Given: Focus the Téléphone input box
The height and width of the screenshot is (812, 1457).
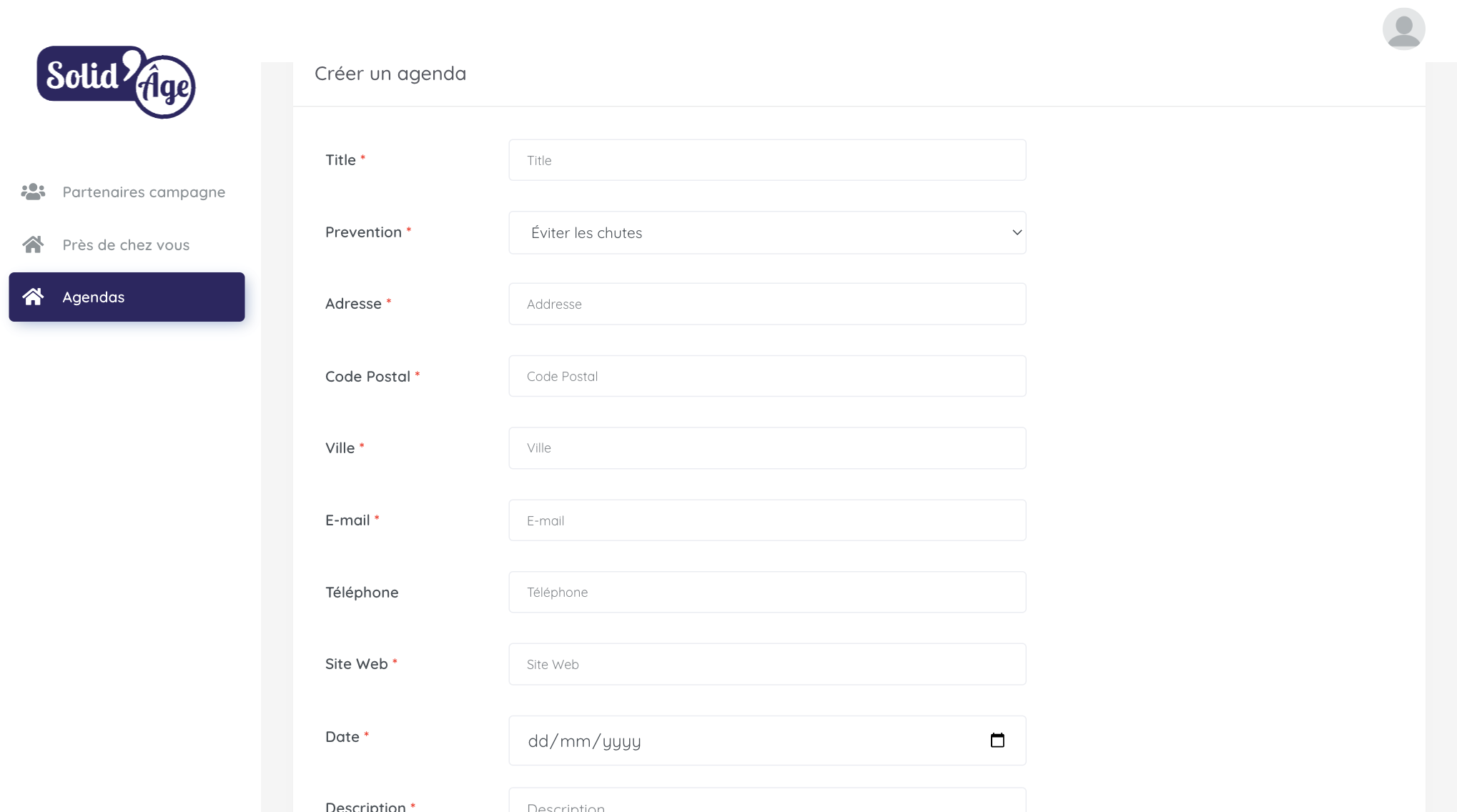Looking at the screenshot, I should (x=766, y=592).
